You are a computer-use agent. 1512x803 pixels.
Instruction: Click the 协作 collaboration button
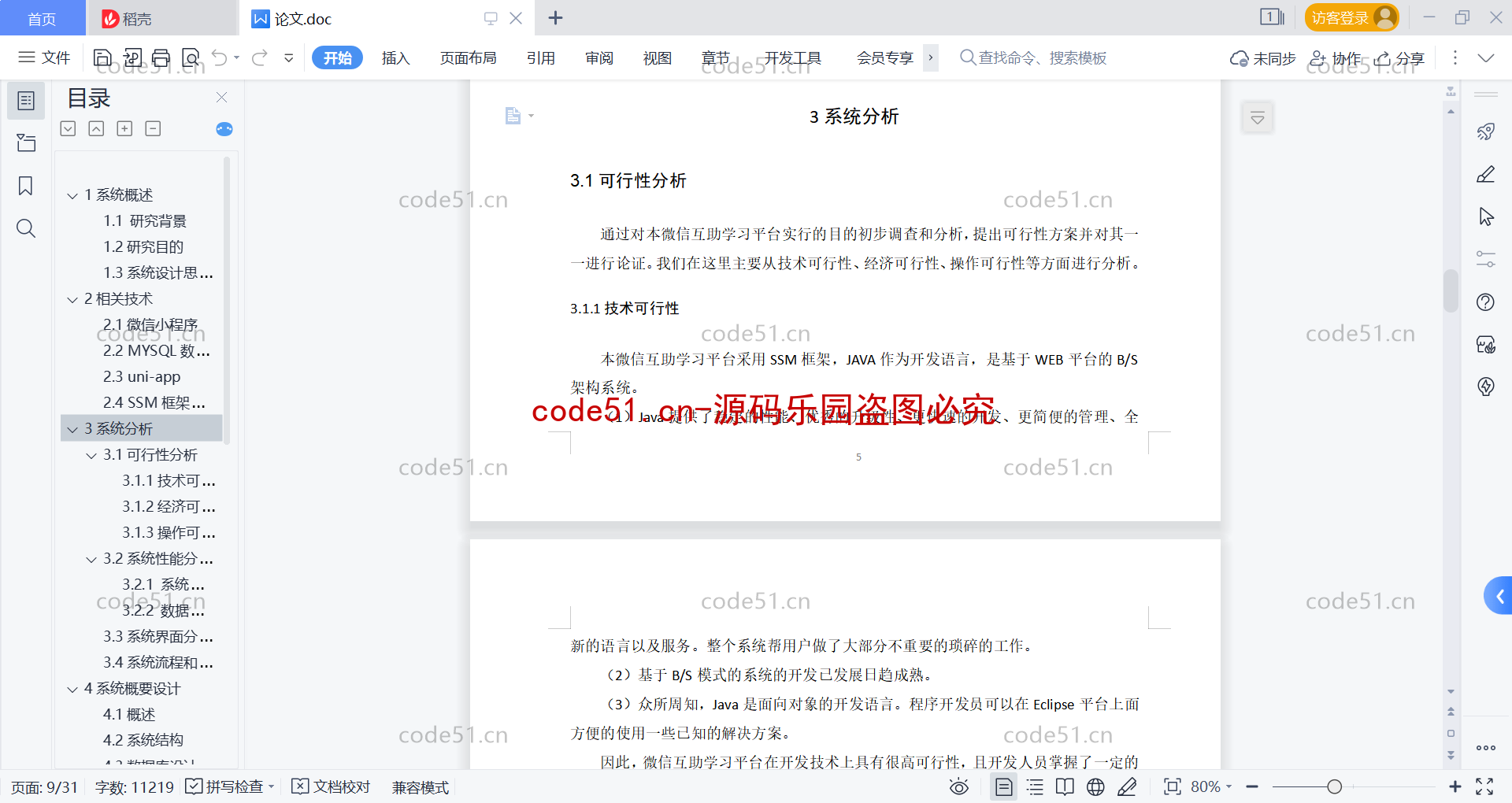1335,58
